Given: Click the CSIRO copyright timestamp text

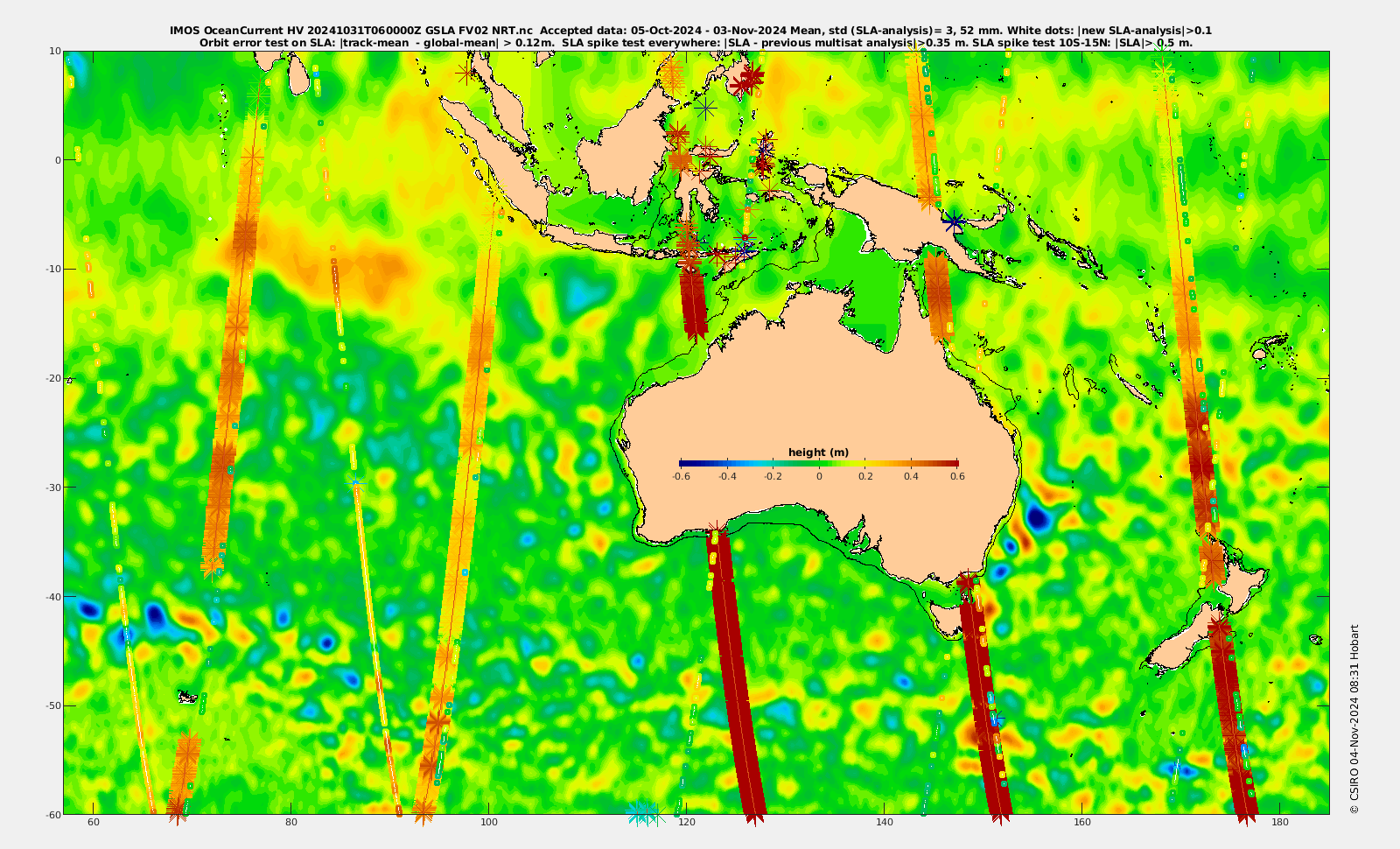Looking at the screenshot, I should click(1354, 719).
